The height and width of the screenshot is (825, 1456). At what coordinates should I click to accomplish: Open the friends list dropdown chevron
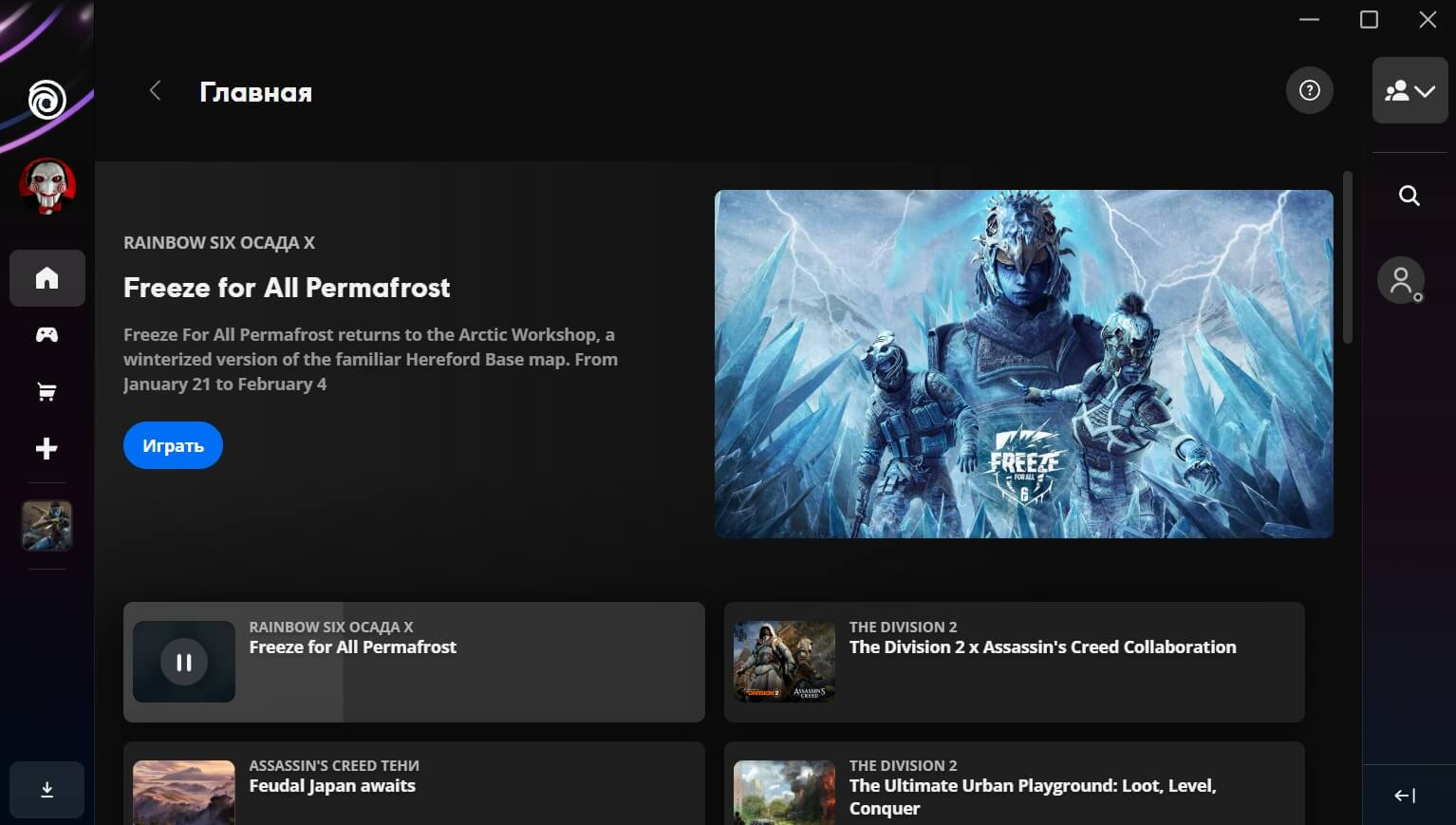[1422, 91]
